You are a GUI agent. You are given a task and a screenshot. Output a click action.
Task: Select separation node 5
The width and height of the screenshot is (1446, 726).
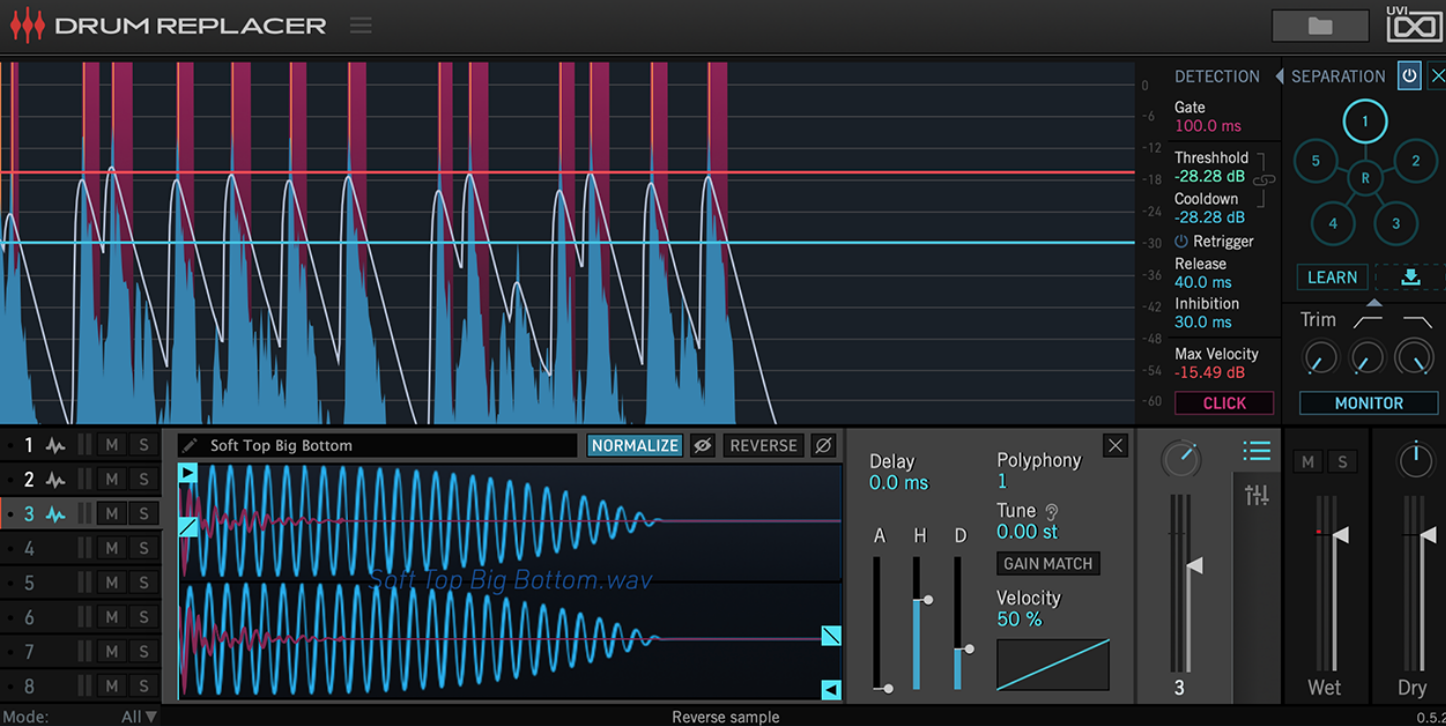(1316, 161)
